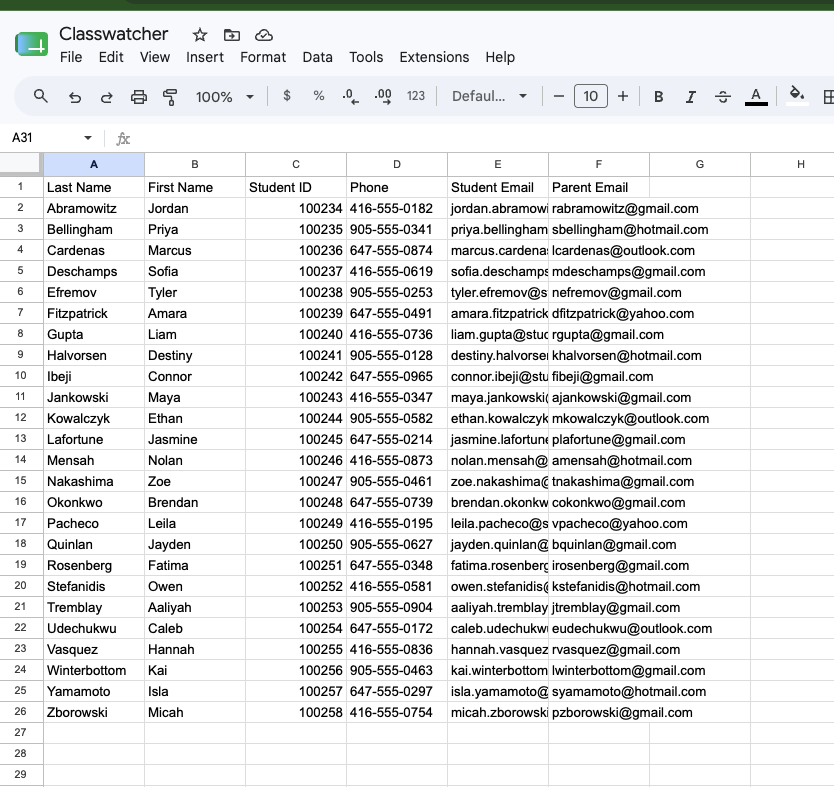Select student ID 100240 cell
The height and width of the screenshot is (787, 834).
(296, 334)
